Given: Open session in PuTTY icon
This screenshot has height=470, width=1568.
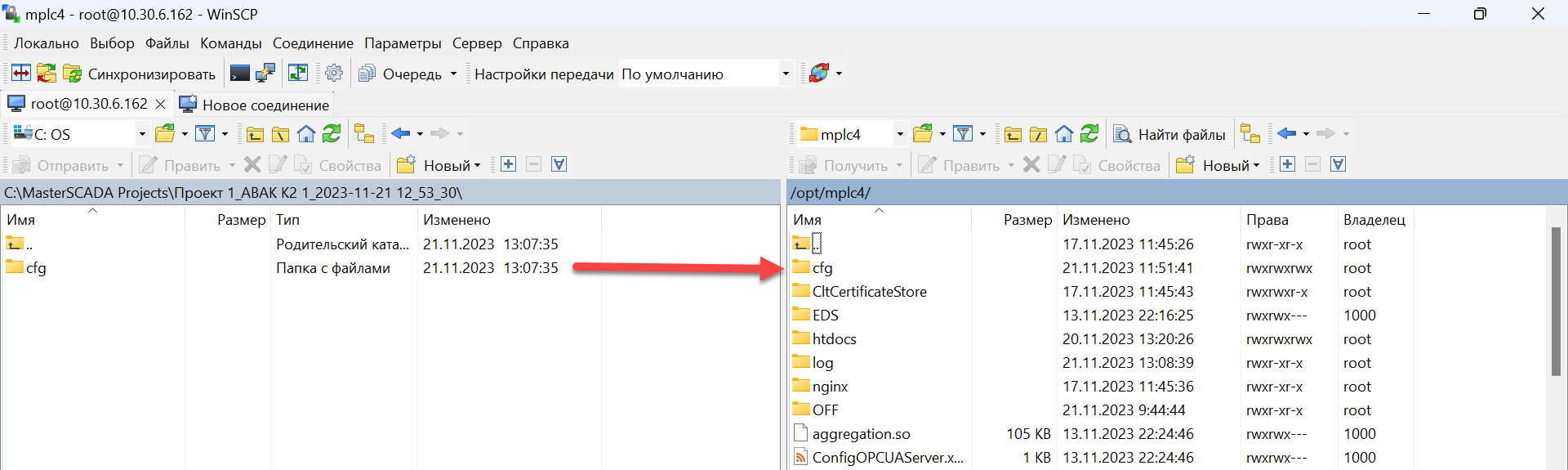Looking at the screenshot, I should (265, 74).
